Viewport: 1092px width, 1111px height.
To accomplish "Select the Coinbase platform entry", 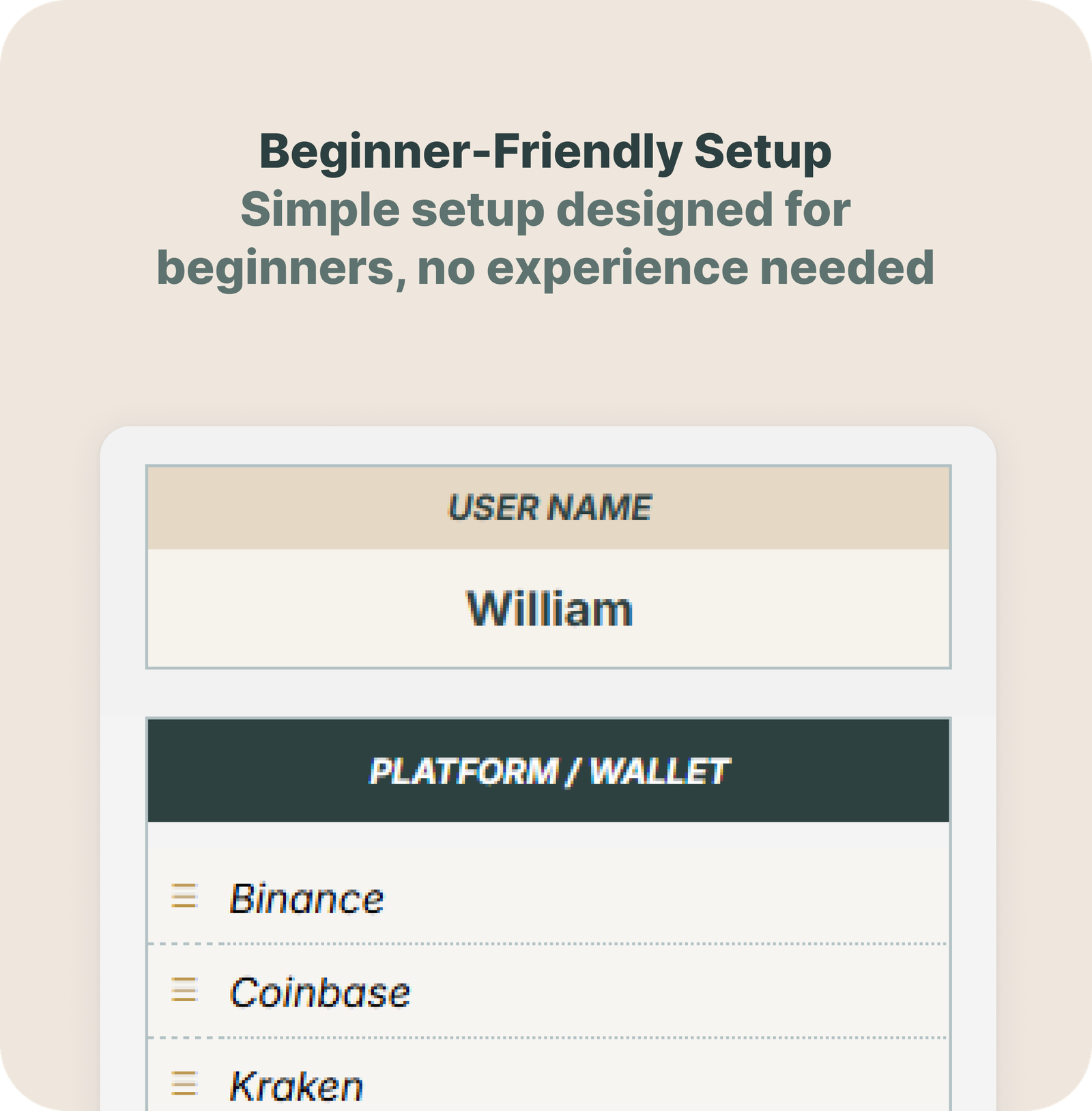I will pyautogui.click(x=320, y=992).
